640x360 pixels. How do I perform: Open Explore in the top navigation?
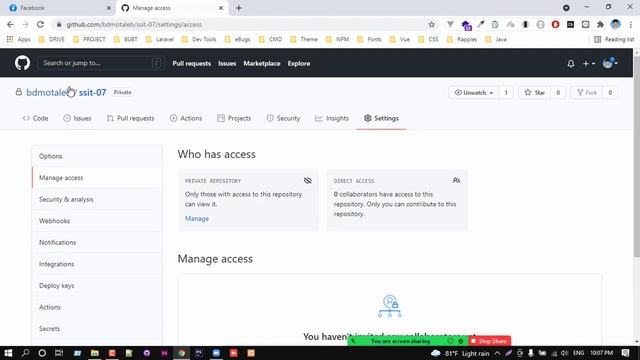pyautogui.click(x=299, y=64)
